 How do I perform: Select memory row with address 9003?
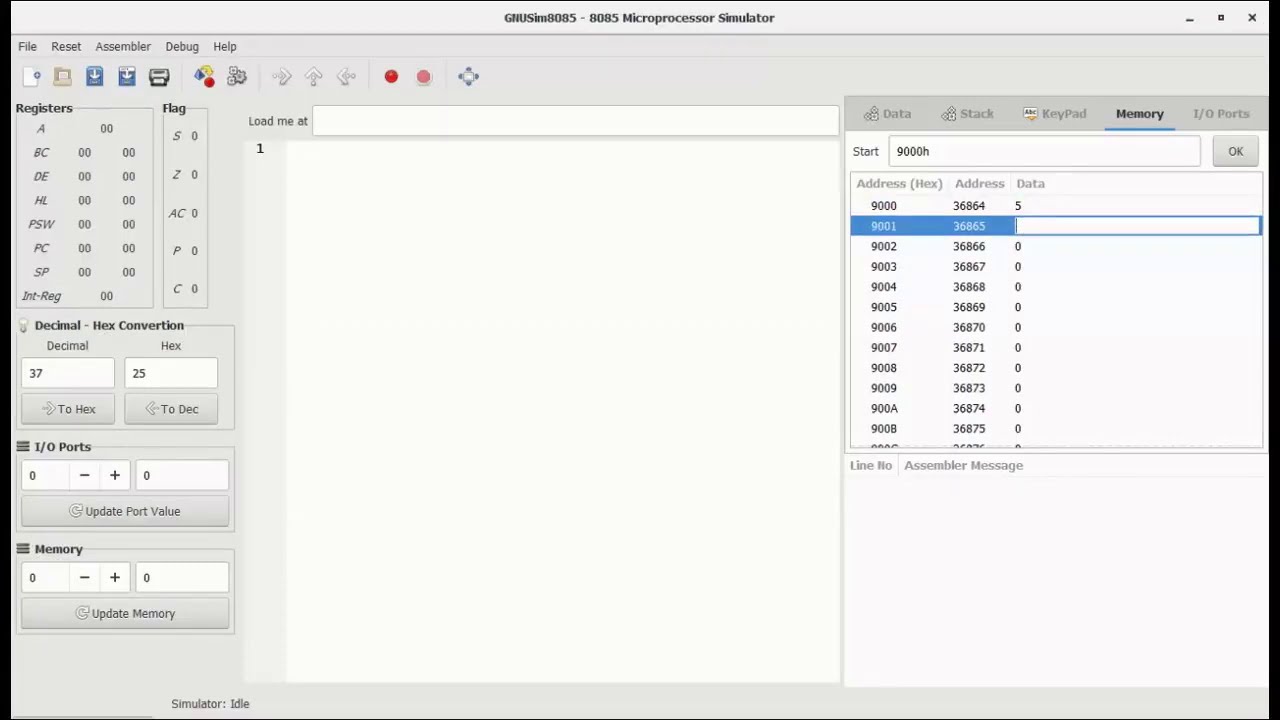point(1056,267)
